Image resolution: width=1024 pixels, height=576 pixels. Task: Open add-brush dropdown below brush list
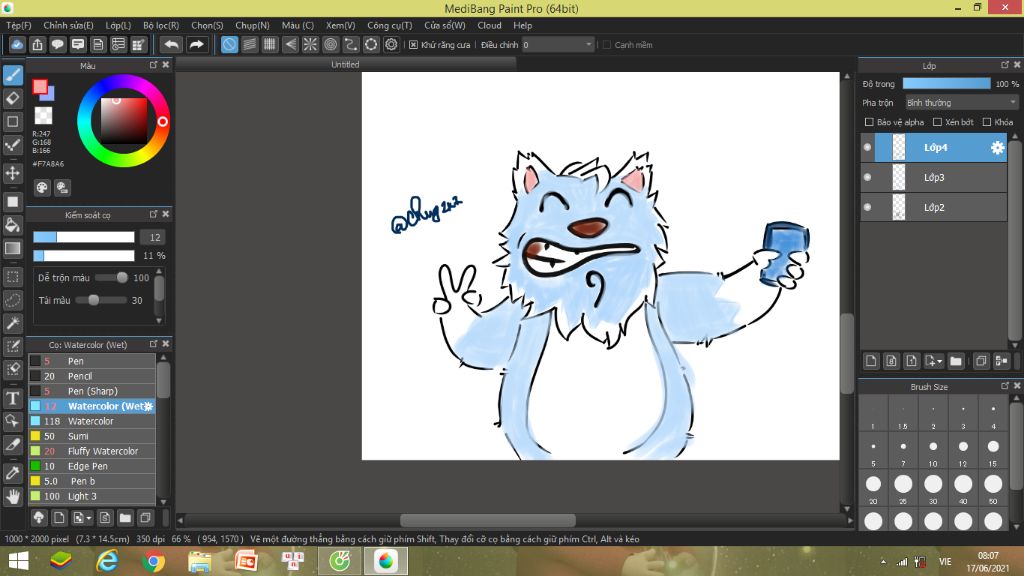tap(82, 518)
